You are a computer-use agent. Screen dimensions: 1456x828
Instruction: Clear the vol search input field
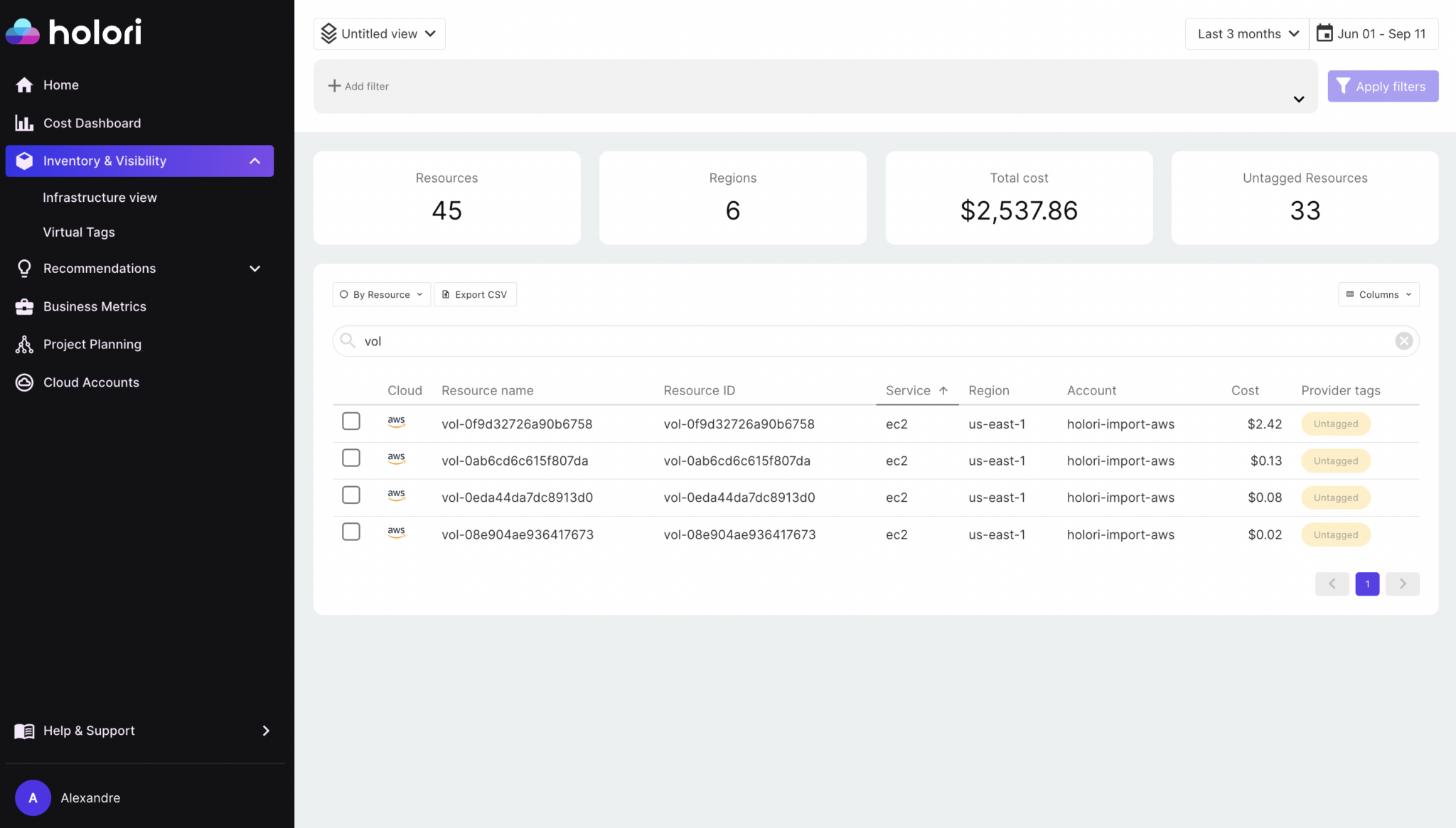(x=1404, y=340)
